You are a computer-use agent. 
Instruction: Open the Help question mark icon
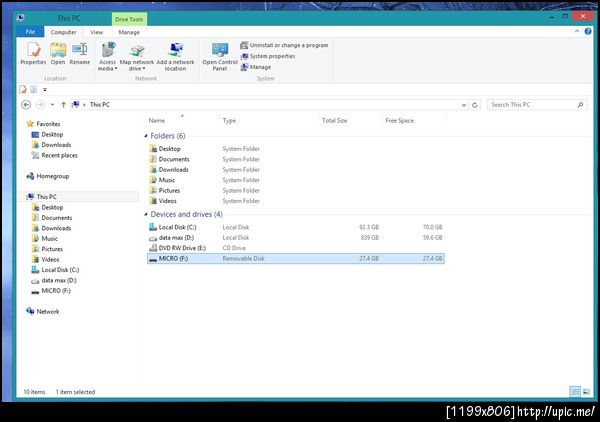point(588,31)
